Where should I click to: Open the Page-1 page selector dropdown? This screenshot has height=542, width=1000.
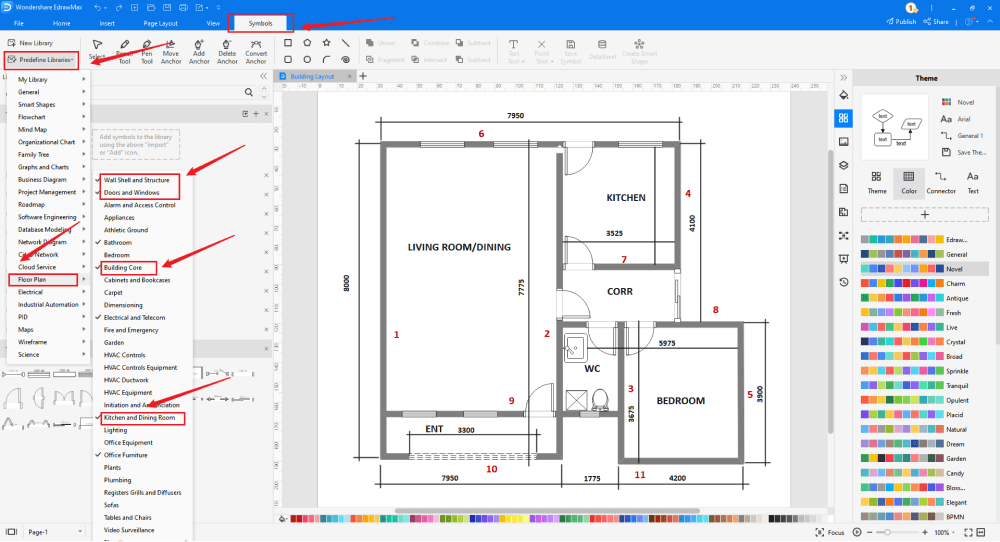54,532
